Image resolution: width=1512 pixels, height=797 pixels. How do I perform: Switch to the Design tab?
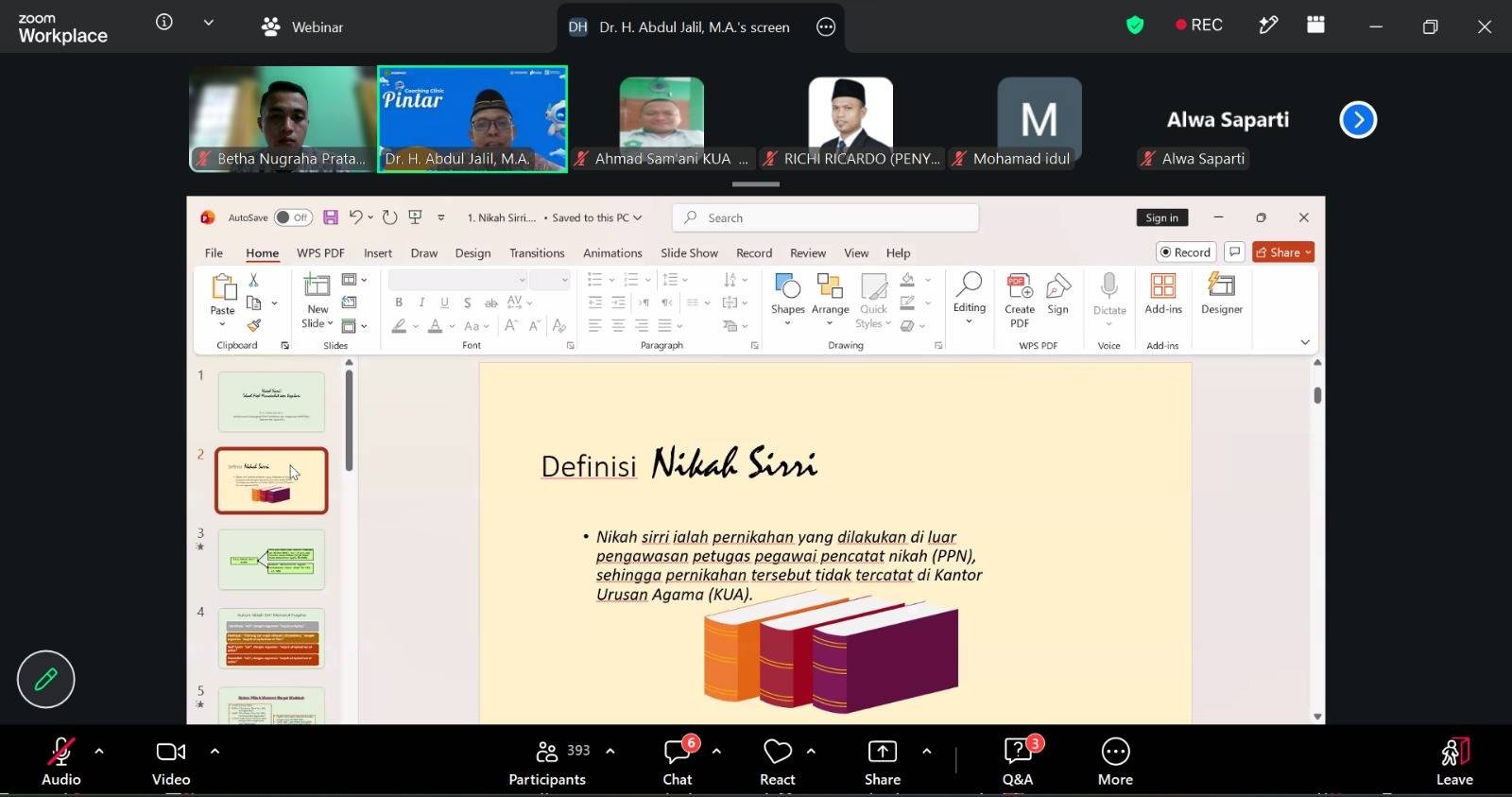(x=472, y=253)
